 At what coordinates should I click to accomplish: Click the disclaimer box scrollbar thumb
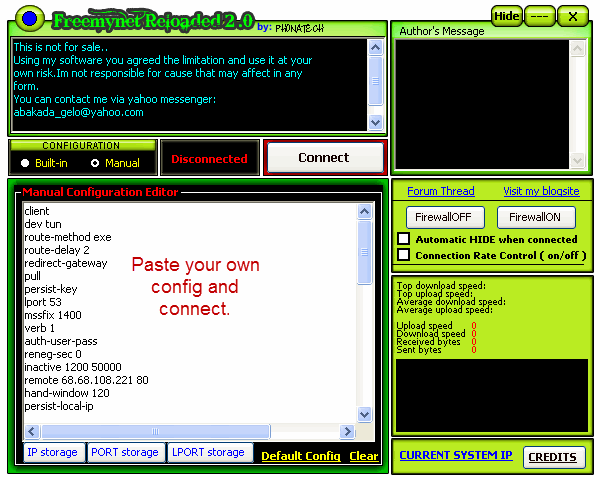pos(376,81)
